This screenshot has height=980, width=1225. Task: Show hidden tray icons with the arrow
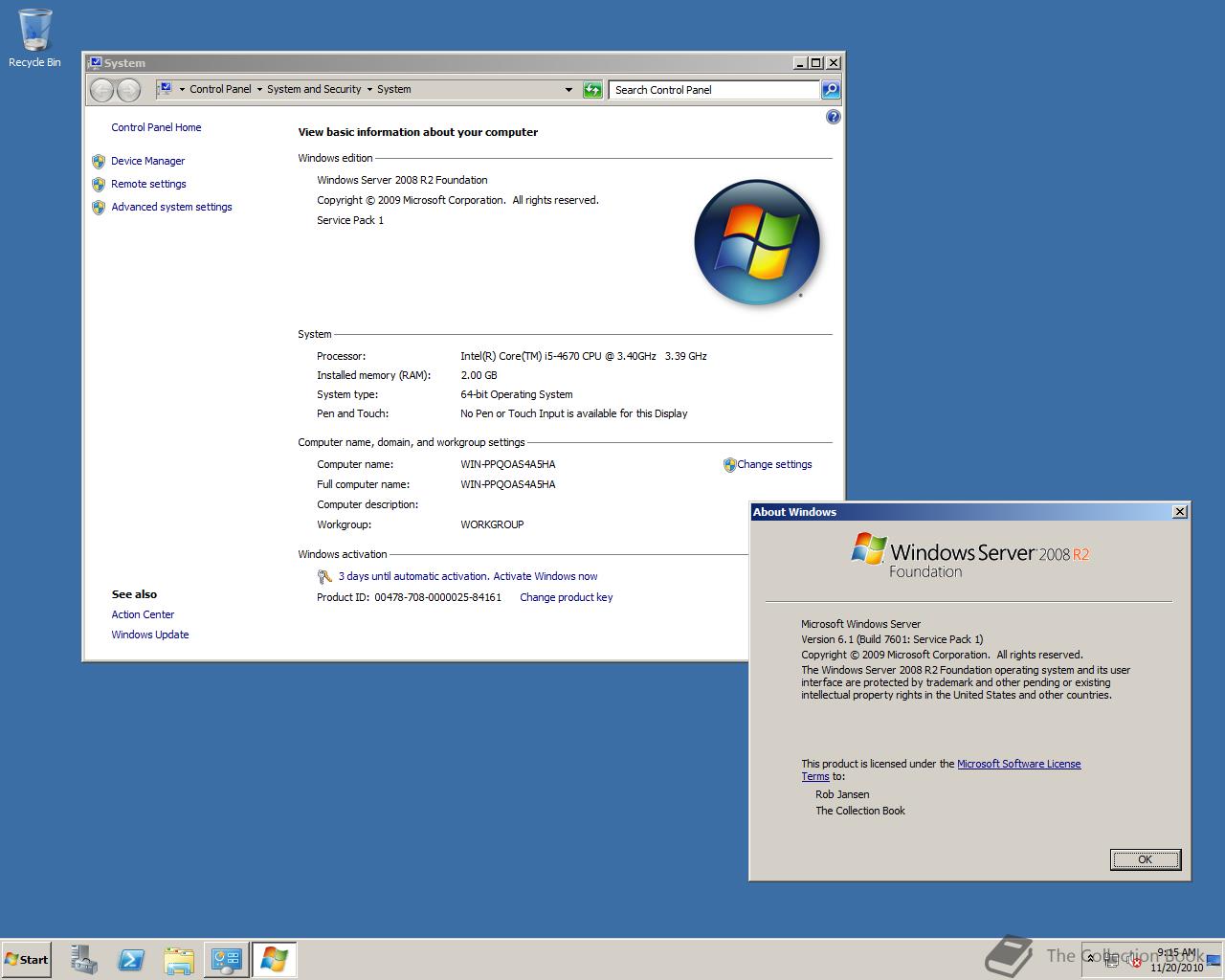tap(1089, 958)
